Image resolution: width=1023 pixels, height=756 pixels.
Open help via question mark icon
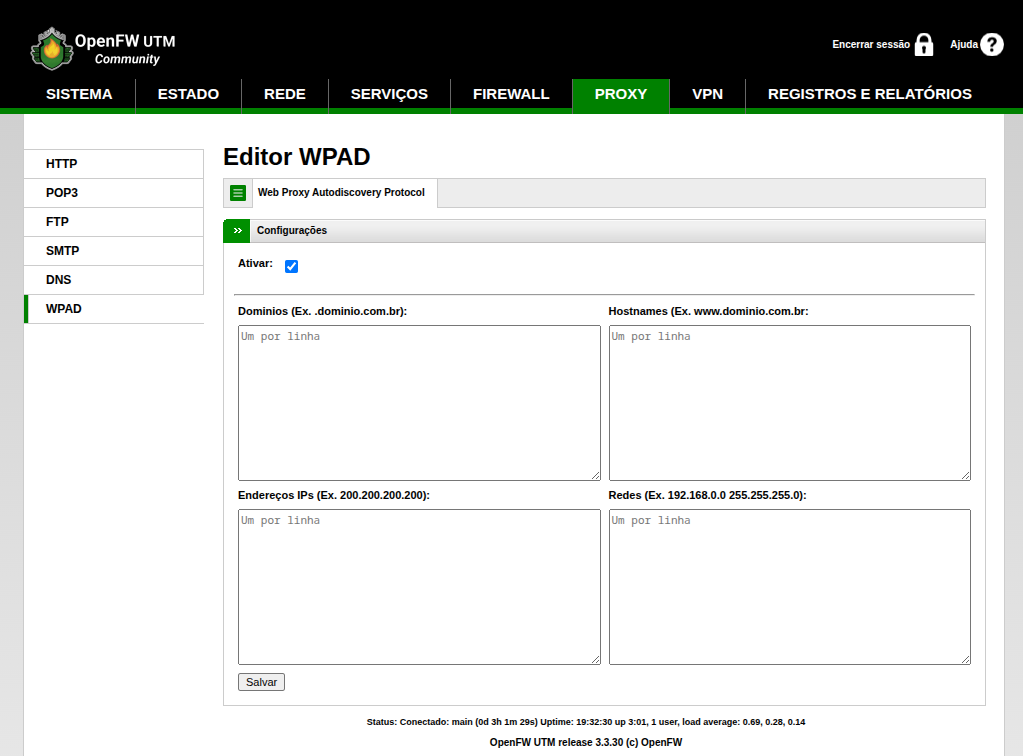tap(991, 45)
